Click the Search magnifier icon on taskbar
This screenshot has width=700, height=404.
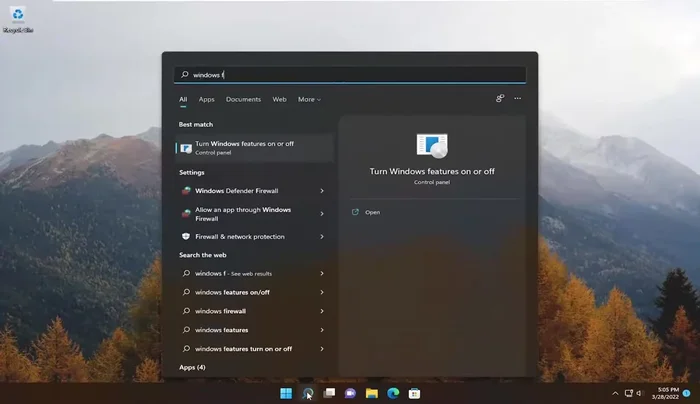click(308, 393)
